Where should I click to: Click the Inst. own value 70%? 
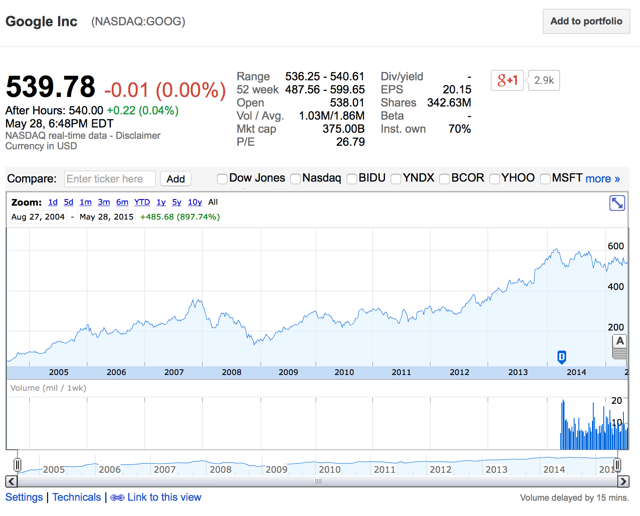tap(460, 129)
